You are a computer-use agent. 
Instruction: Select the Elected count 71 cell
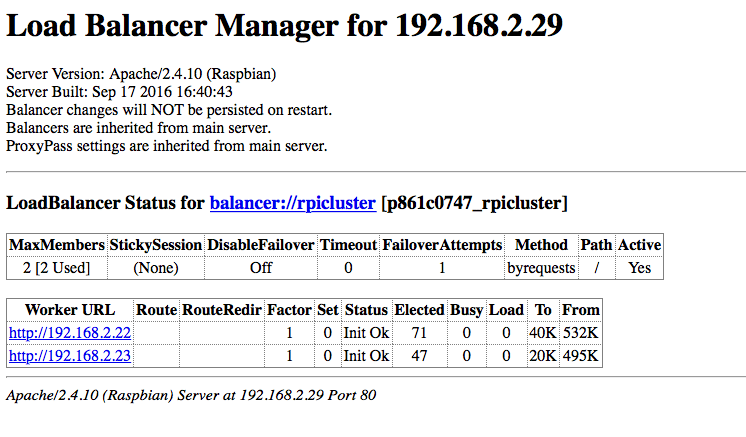[x=419, y=333]
